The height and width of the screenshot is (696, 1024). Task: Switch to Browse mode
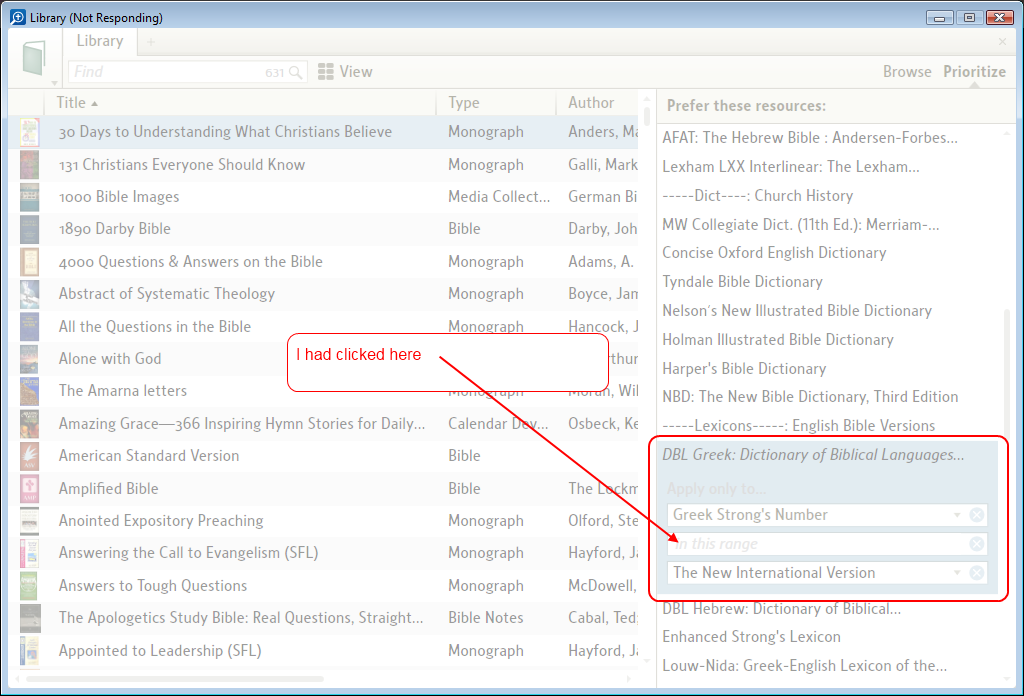click(907, 72)
